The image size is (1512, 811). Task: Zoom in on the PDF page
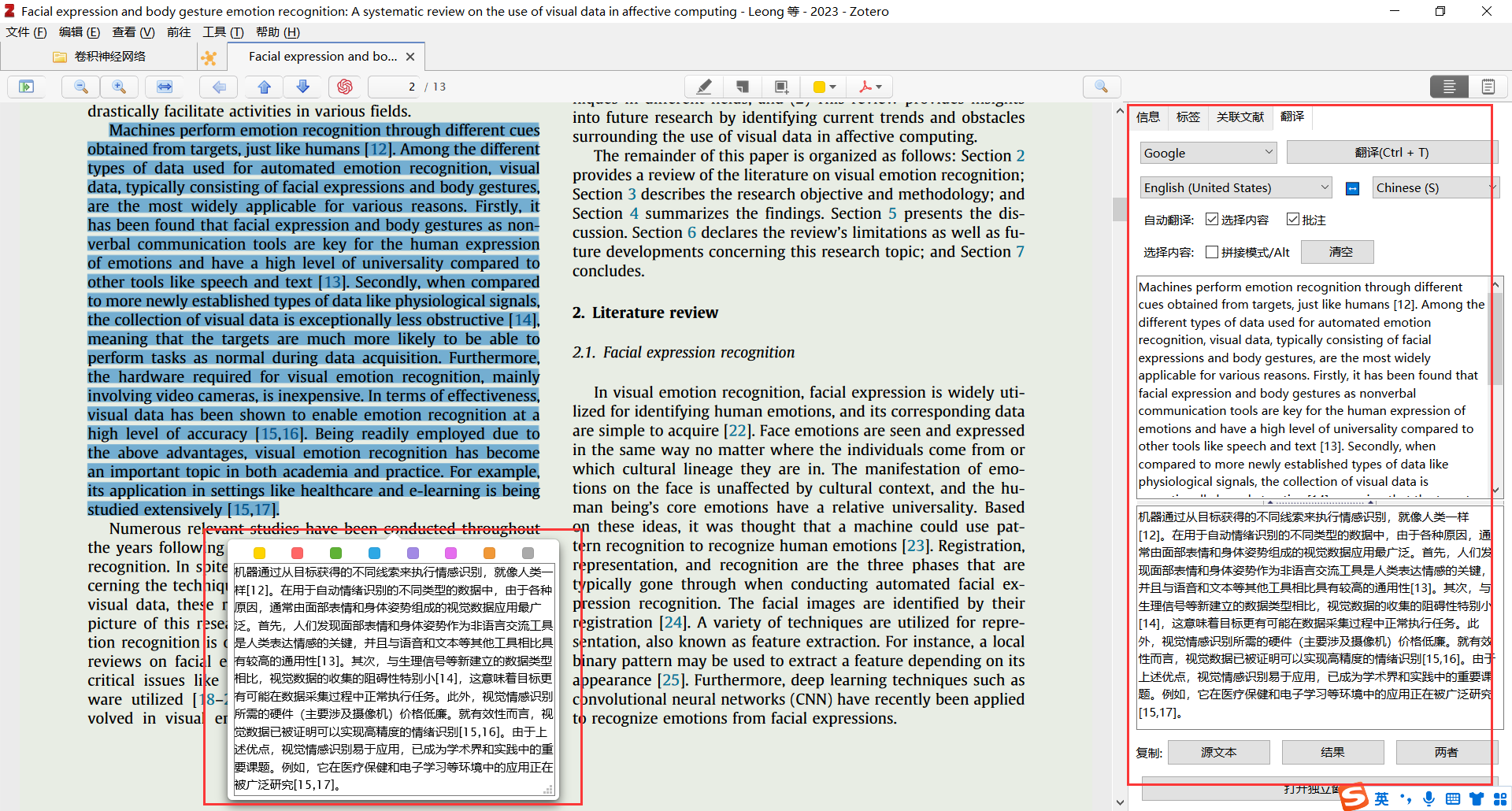coord(119,87)
